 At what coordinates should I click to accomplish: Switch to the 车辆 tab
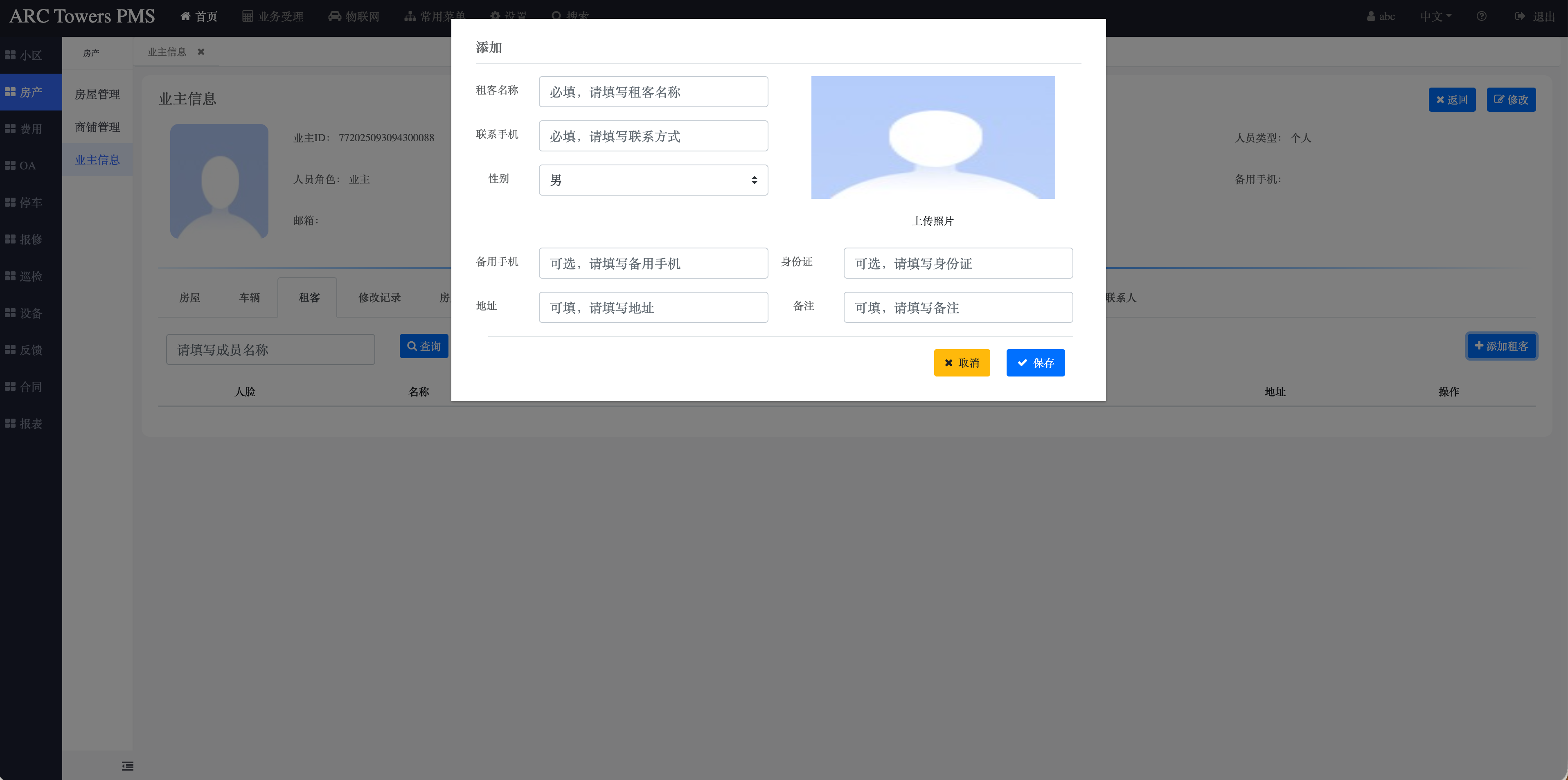click(x=249, y=298)
